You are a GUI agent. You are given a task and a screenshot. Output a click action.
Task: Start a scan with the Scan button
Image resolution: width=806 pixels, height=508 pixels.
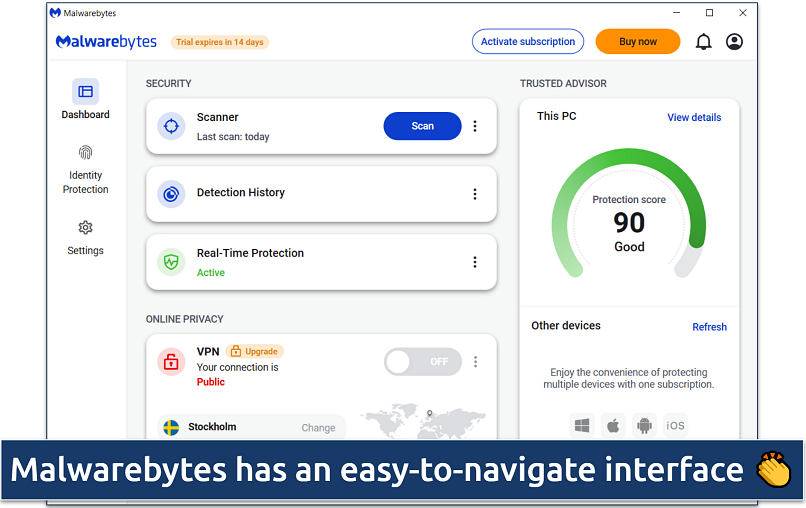422,126
